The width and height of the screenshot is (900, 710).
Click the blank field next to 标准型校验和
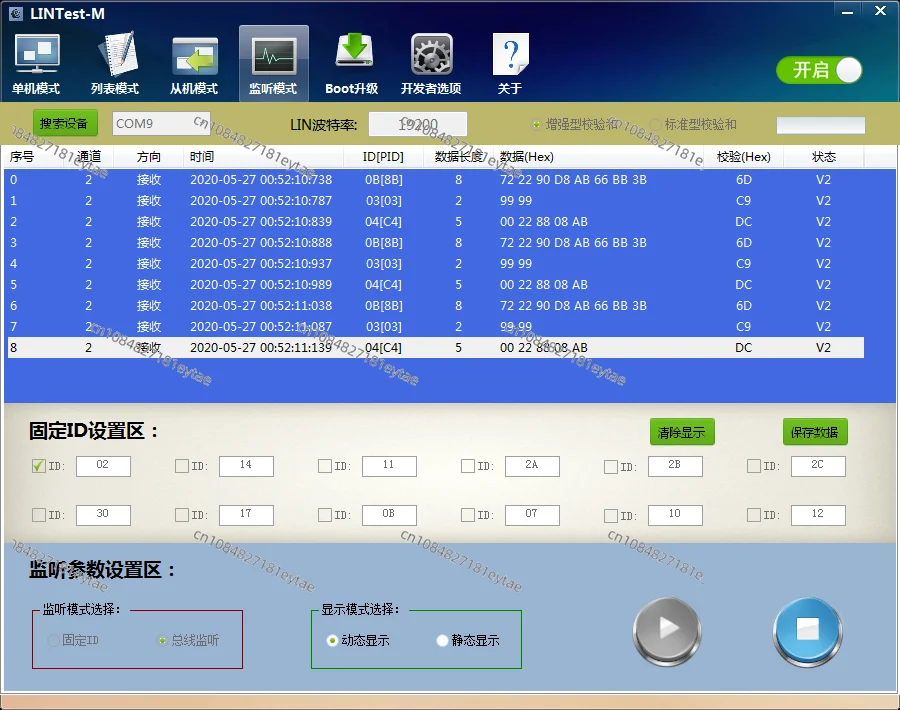pos(821,125)
